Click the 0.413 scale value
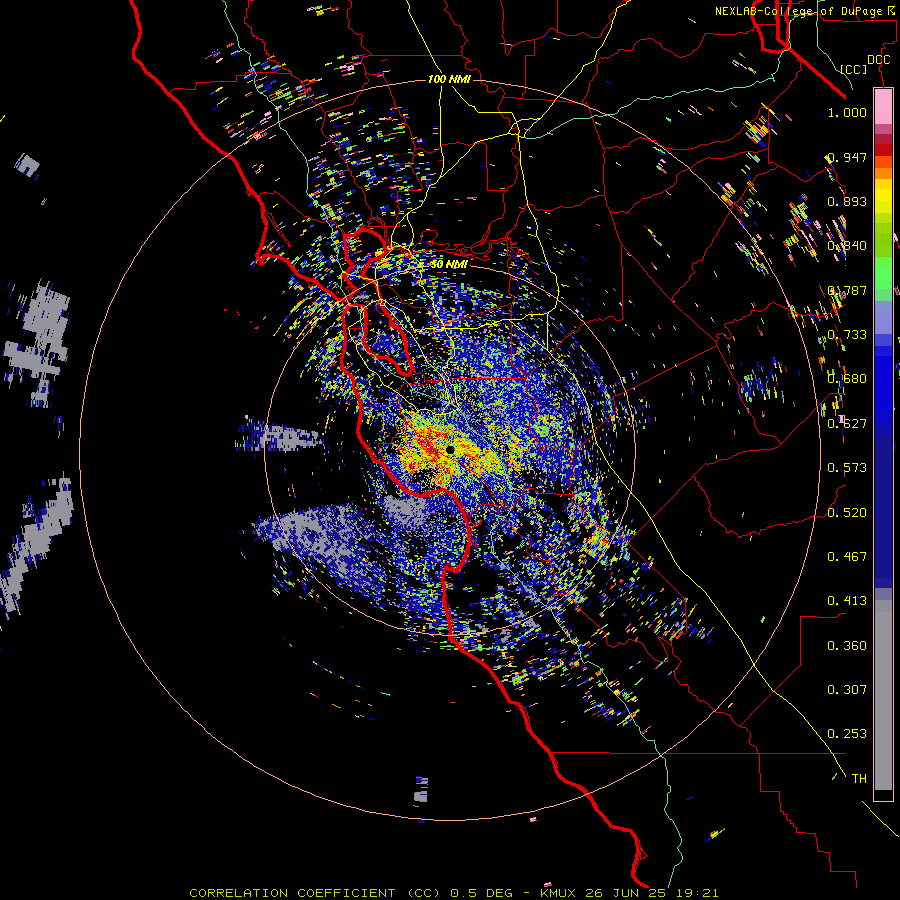The width and height of the screenshot is (900, 900). (x=847, y=601)
